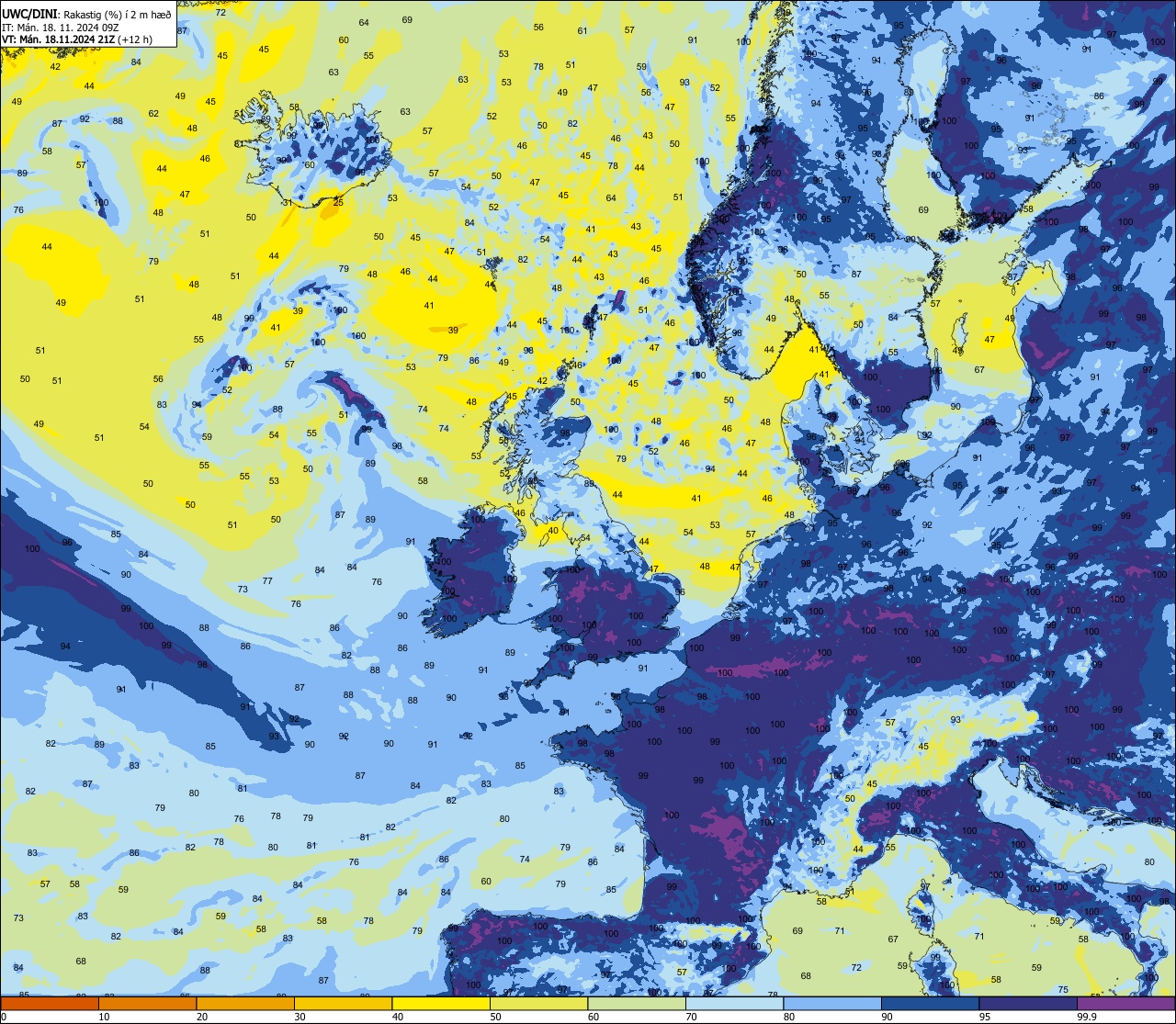
Task: Select the '40' tick label on the legend scale
Action: 397,1017
